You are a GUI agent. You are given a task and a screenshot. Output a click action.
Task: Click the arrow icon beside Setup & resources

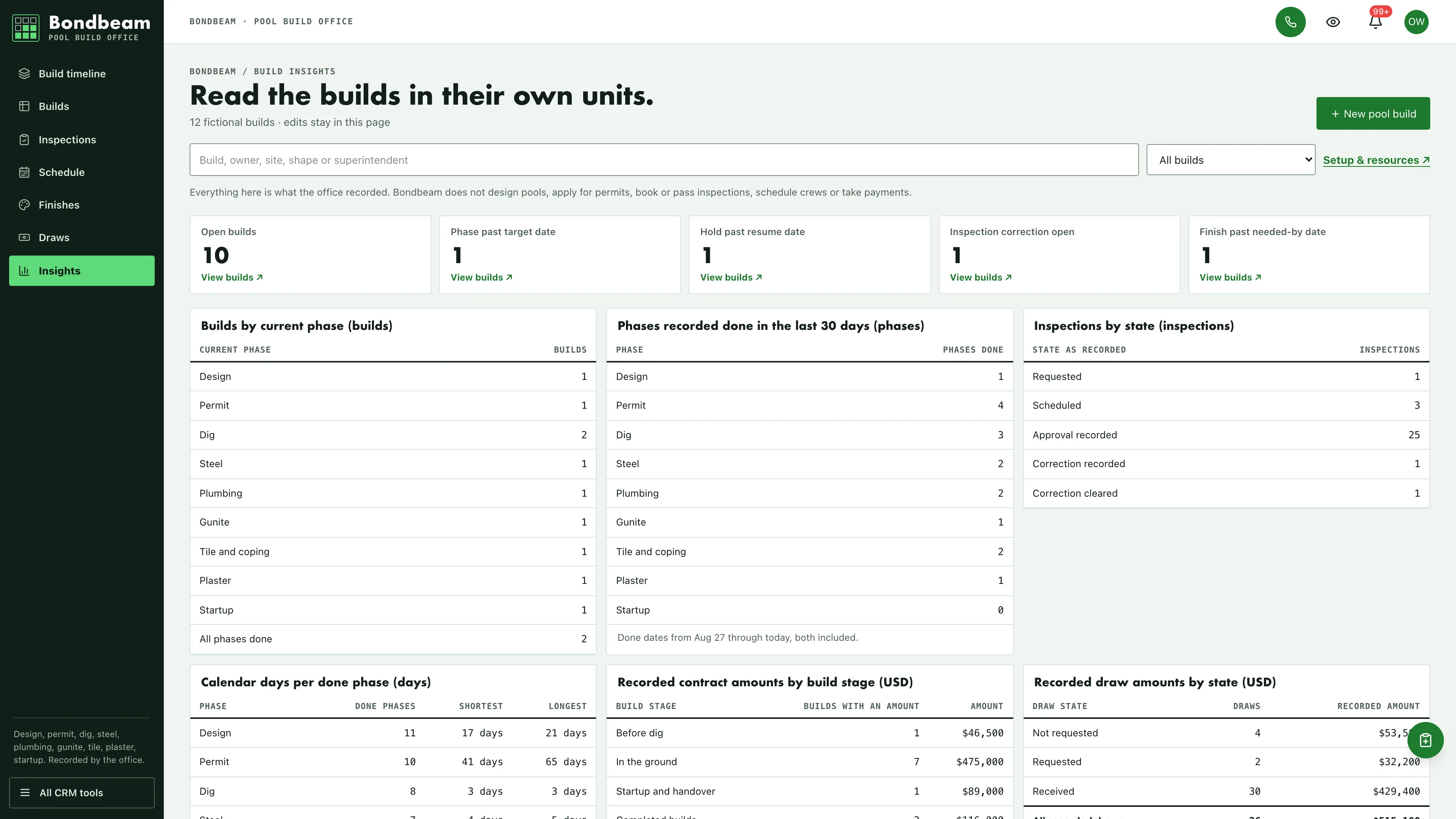coord(1426,160)
